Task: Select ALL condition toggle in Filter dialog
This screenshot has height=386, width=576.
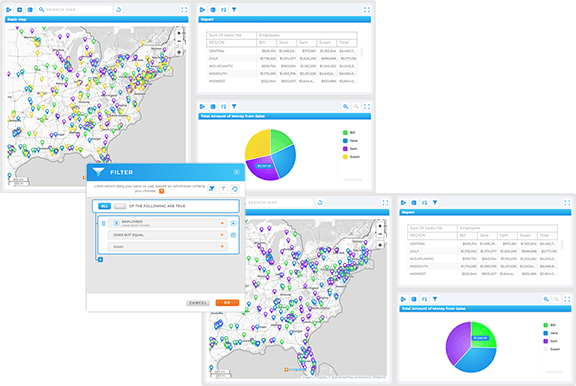Action: click(x=104, y=206)
